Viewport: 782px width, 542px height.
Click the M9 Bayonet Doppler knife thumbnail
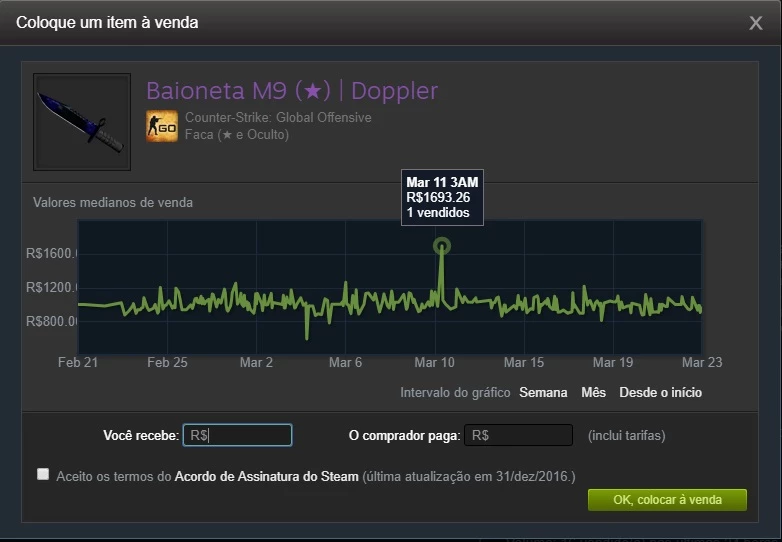pyautogui.click(x=82, y=122)
